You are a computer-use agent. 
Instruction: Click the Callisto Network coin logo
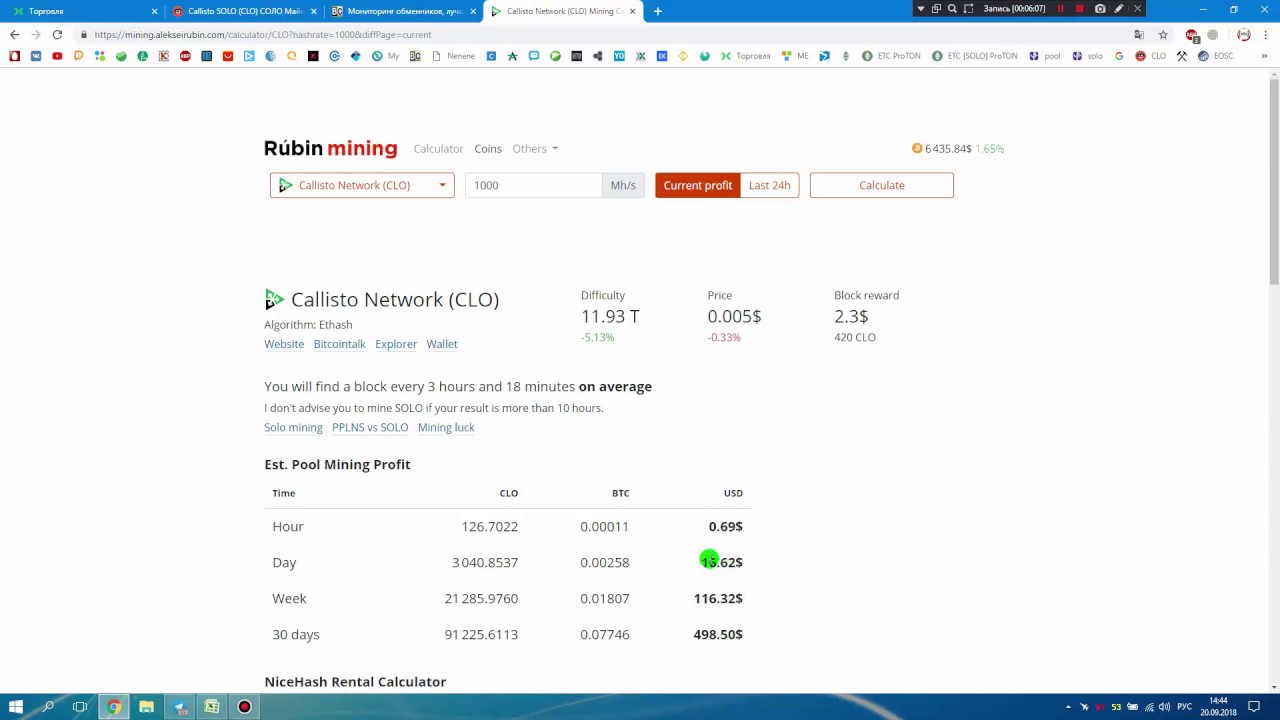click(274, 299)
